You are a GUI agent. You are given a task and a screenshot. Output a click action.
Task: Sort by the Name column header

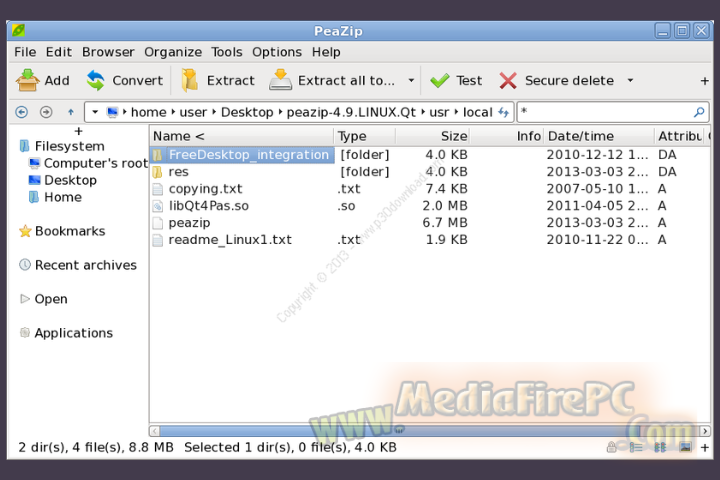(x=242, y=136)
